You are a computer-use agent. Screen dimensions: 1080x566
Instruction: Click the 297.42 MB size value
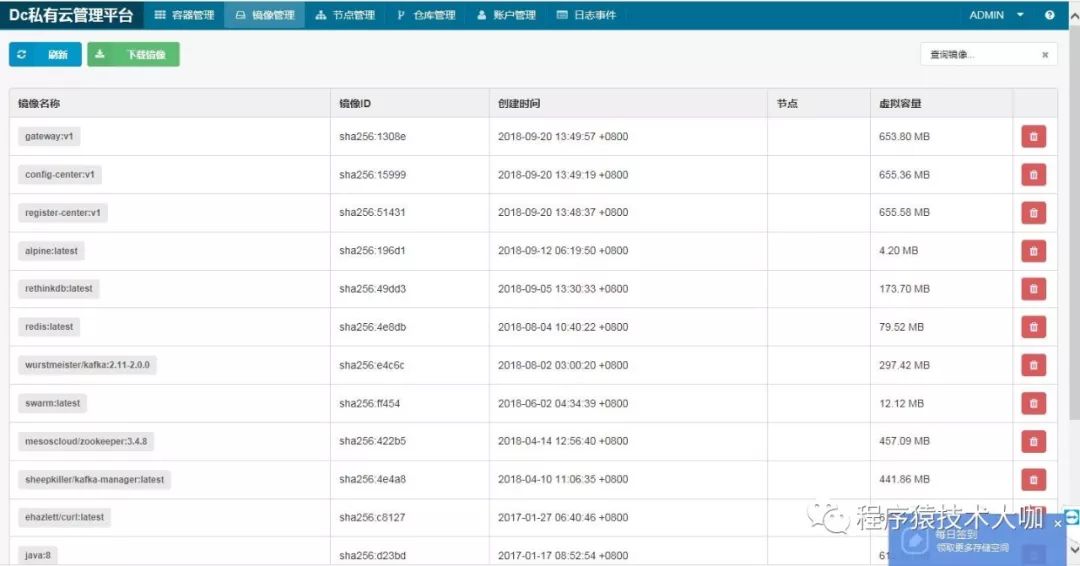click(904, 365)
